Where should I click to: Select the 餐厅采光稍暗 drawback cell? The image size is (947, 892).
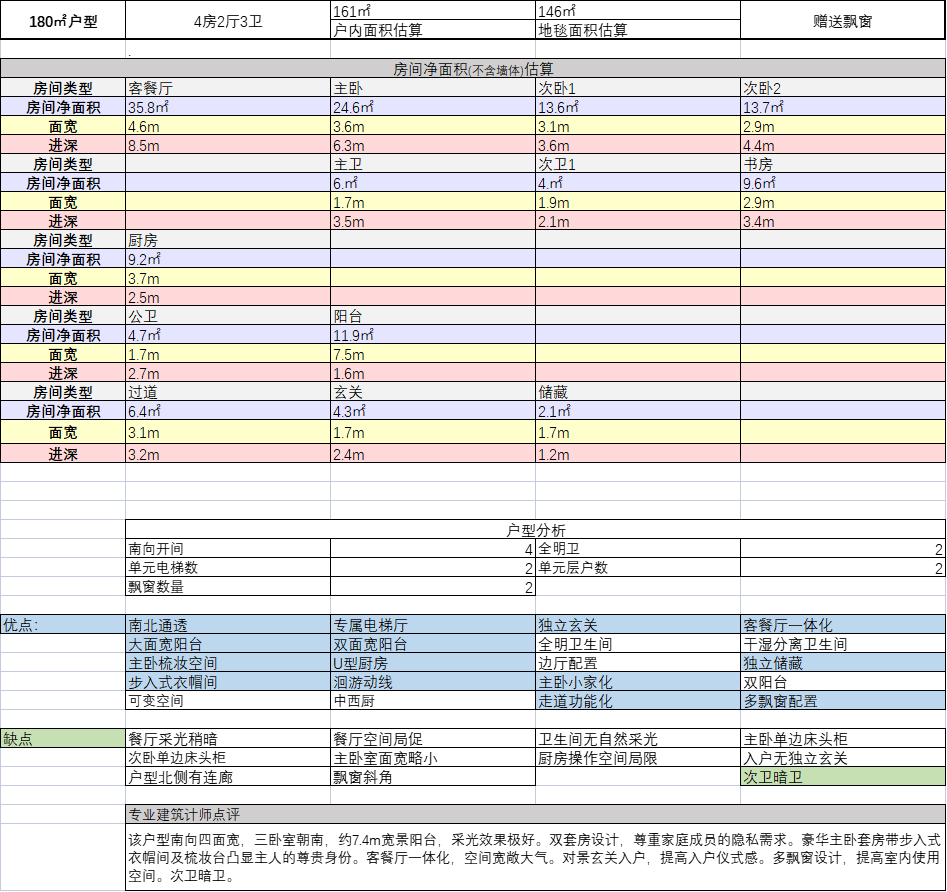[228, 739]
